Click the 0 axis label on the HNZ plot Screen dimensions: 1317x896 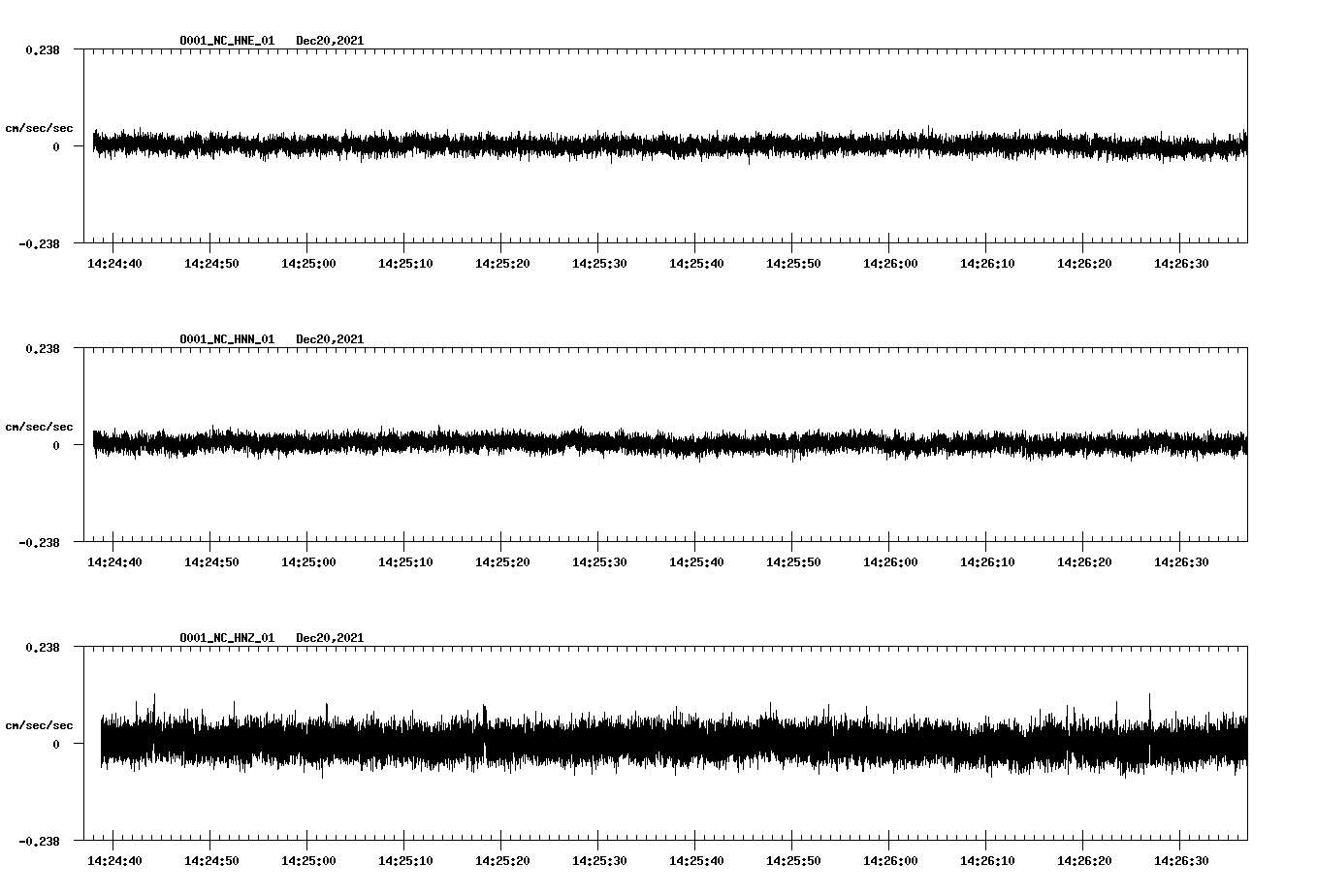[x=56, y=744]
